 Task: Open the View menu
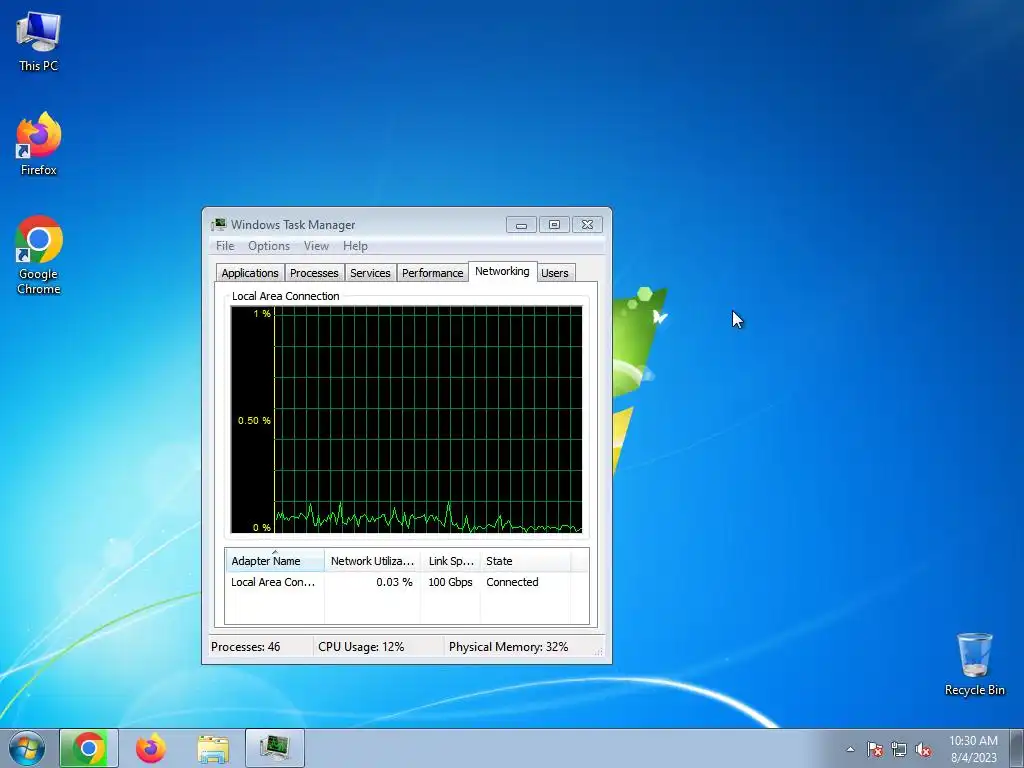[316, 246]
